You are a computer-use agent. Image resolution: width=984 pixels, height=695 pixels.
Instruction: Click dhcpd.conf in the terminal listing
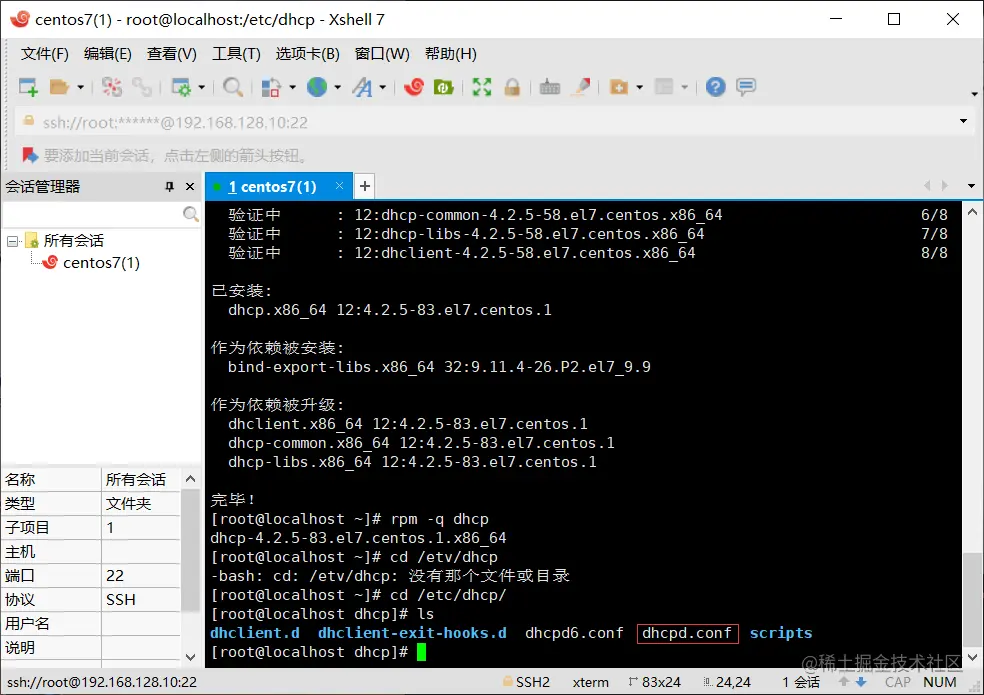pyautogui.click(x=687, y=633)
